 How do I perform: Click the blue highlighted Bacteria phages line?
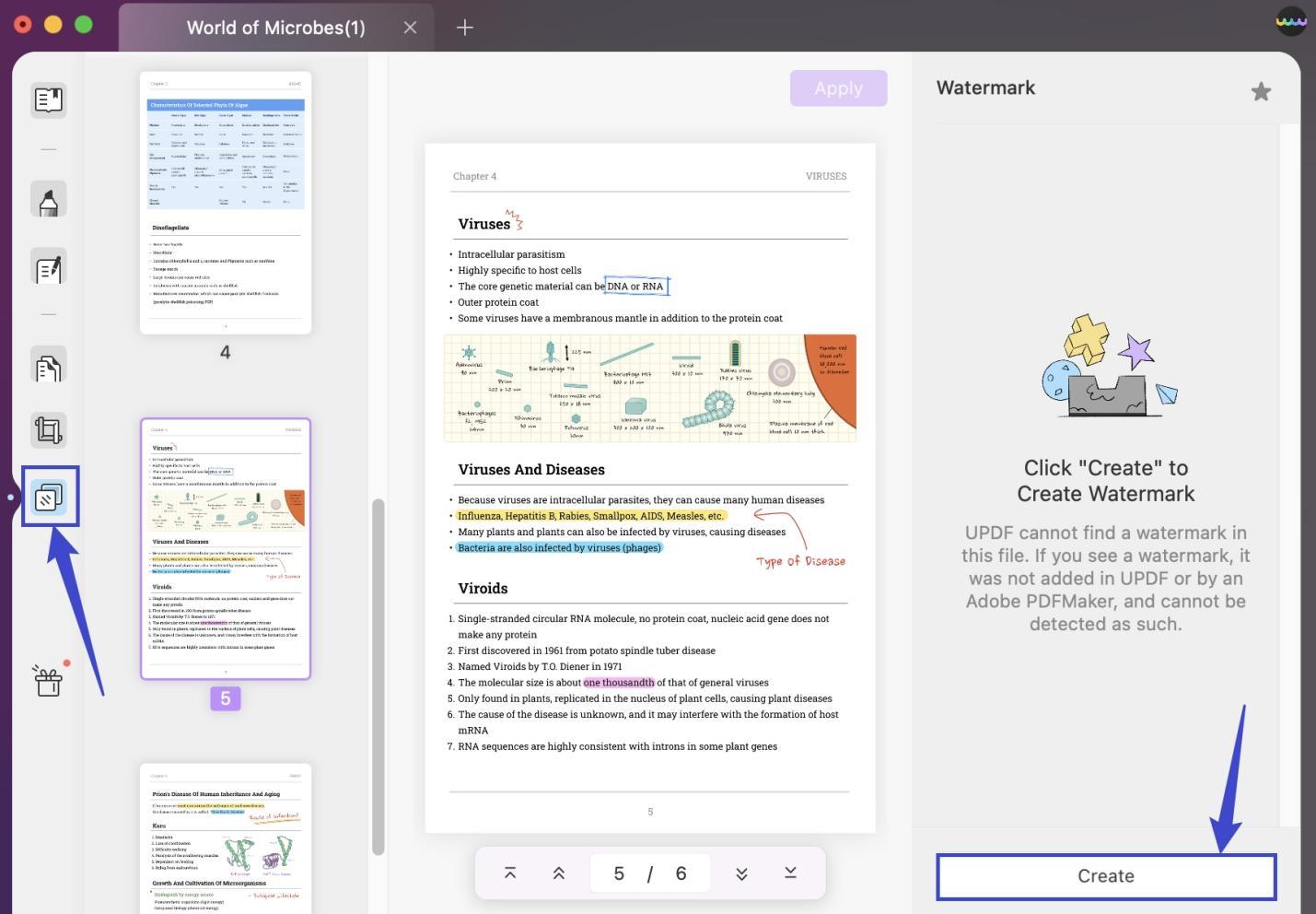tap(559, 547)
